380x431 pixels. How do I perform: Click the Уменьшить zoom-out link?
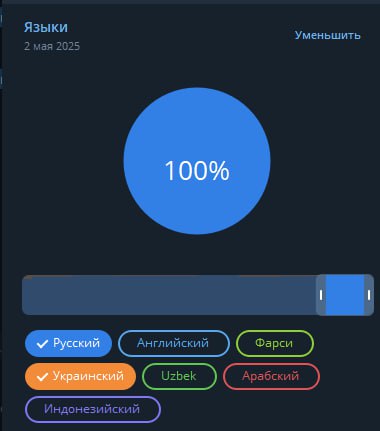[327, 35]
